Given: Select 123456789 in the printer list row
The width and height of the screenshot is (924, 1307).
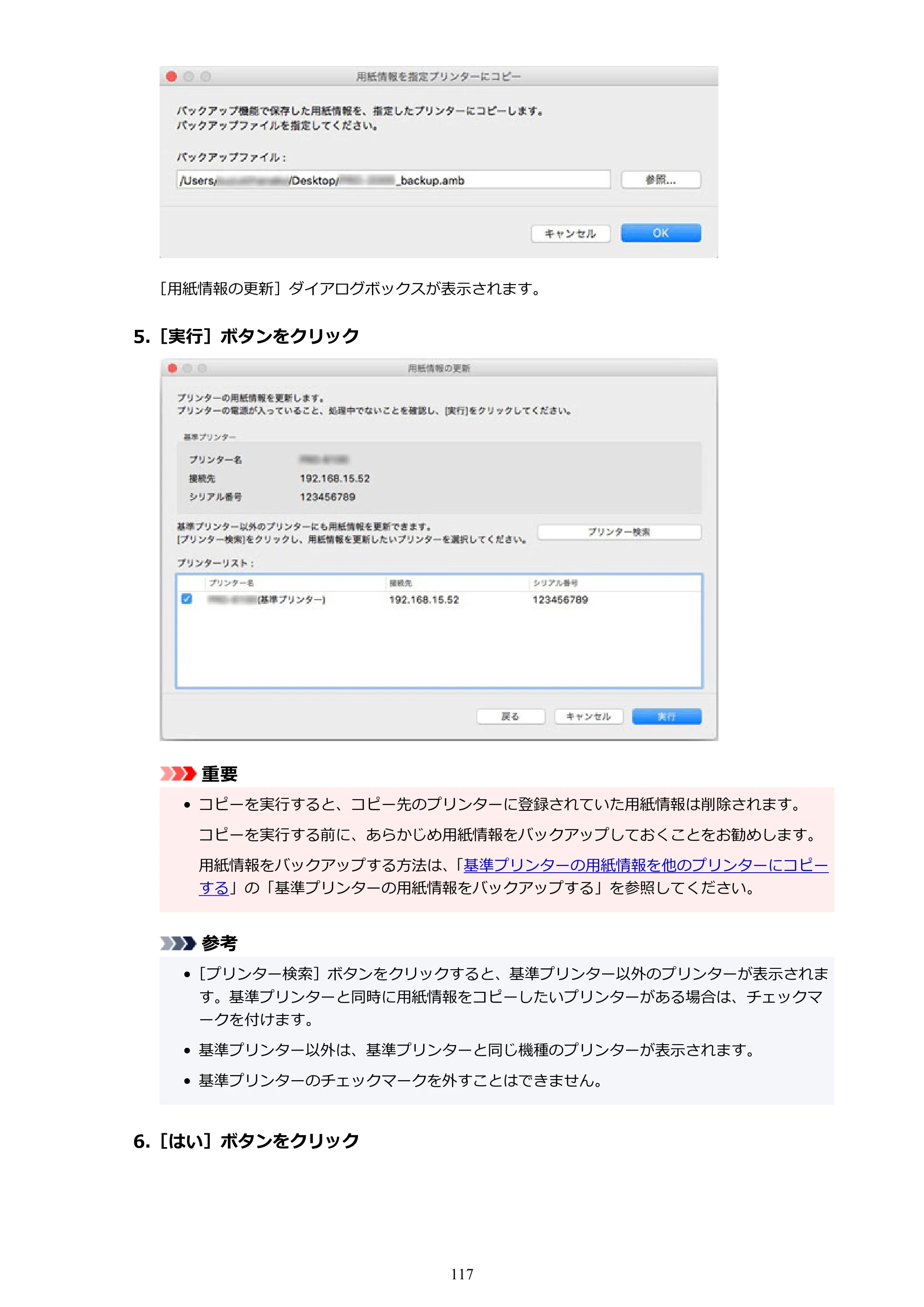Looking at the screenshot, I should [560, 599].
